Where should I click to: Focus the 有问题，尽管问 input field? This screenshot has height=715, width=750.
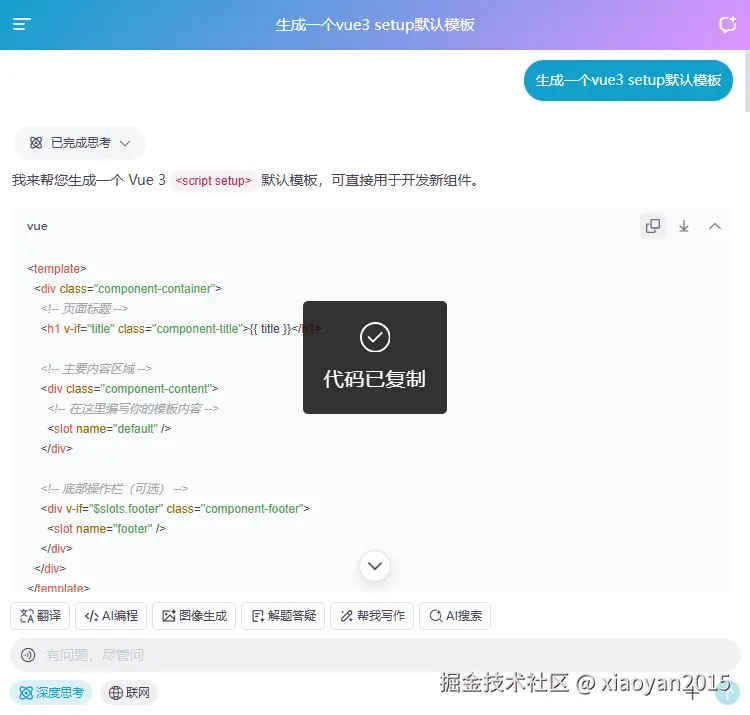coord(375,655)
